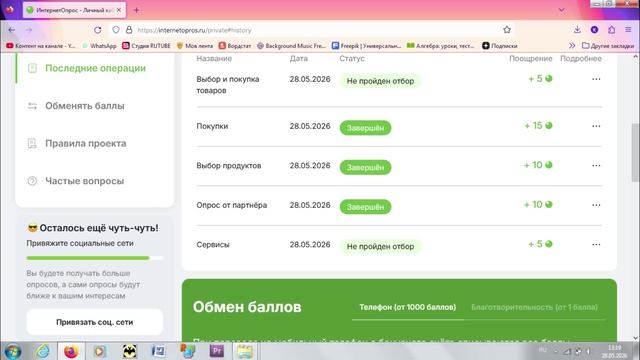The height and width of the screenshot is (360, 640).
Task: Open the Background Music bookmark
Action: pos(291,46)
